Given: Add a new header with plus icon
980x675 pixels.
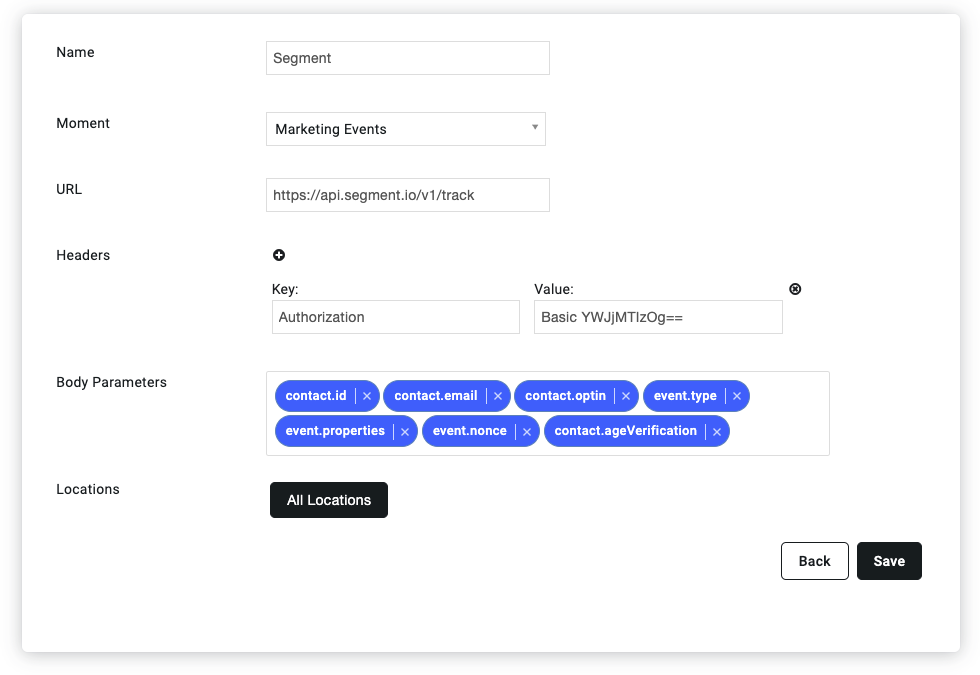Looking at the screenshot, I should [279, 255].
